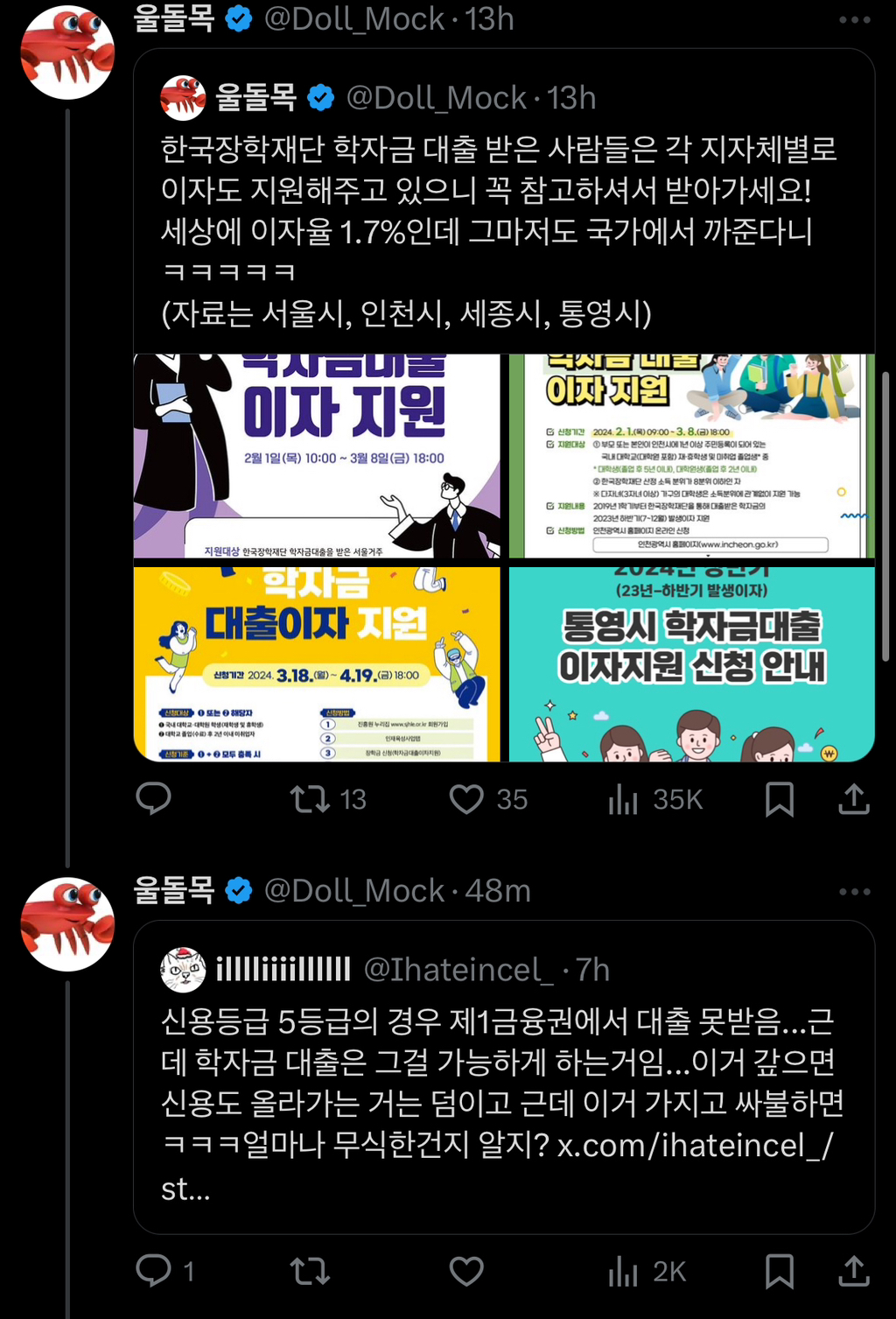Like the second tweet posted 48m ago

point(466,1271)
